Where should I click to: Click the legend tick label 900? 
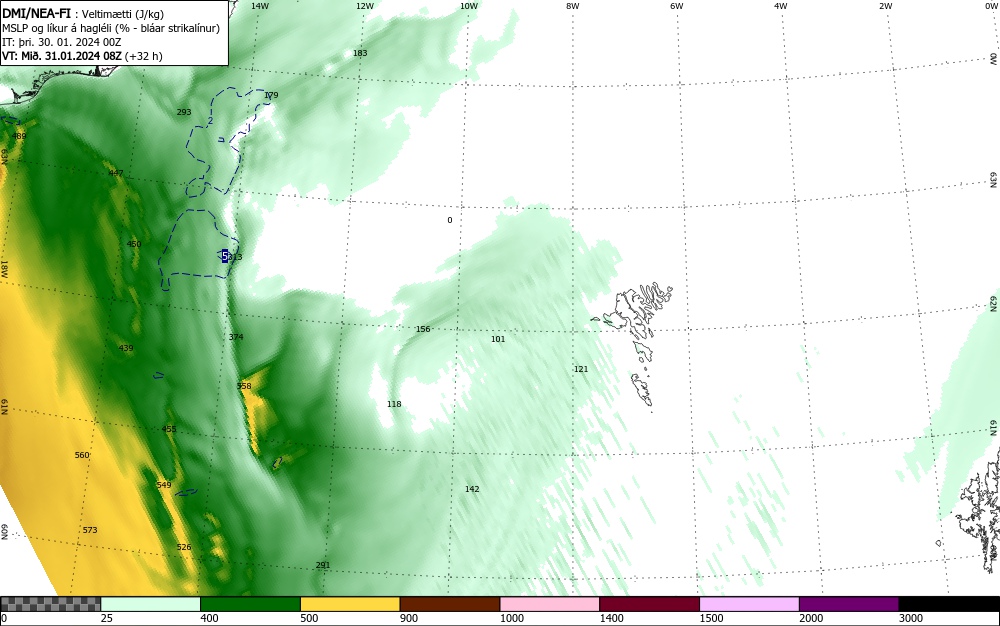point(409,618)
